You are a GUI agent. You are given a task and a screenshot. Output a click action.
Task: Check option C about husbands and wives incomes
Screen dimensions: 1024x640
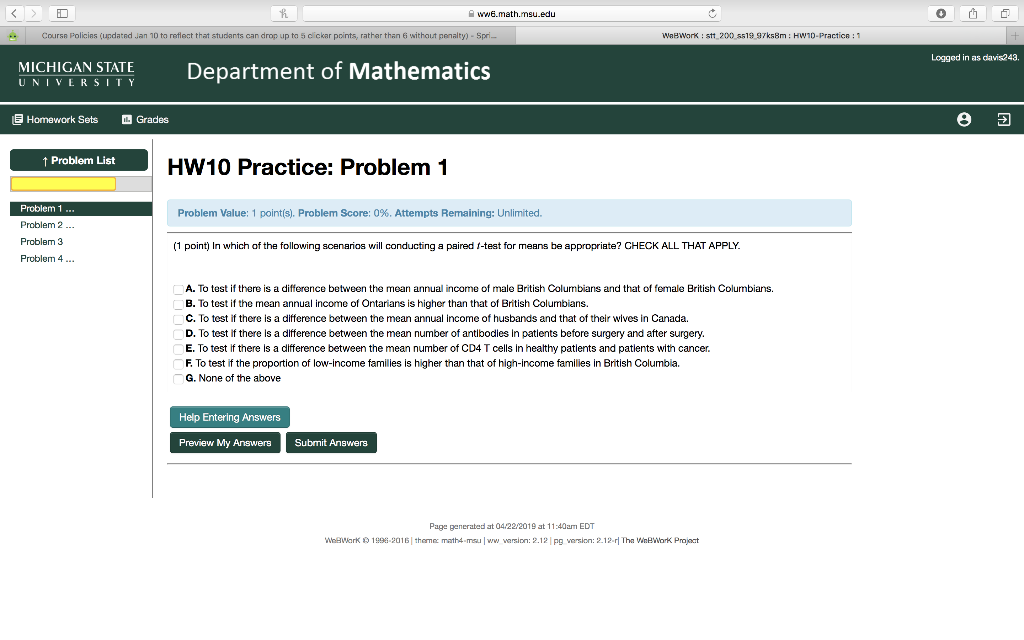coord(176,318)
